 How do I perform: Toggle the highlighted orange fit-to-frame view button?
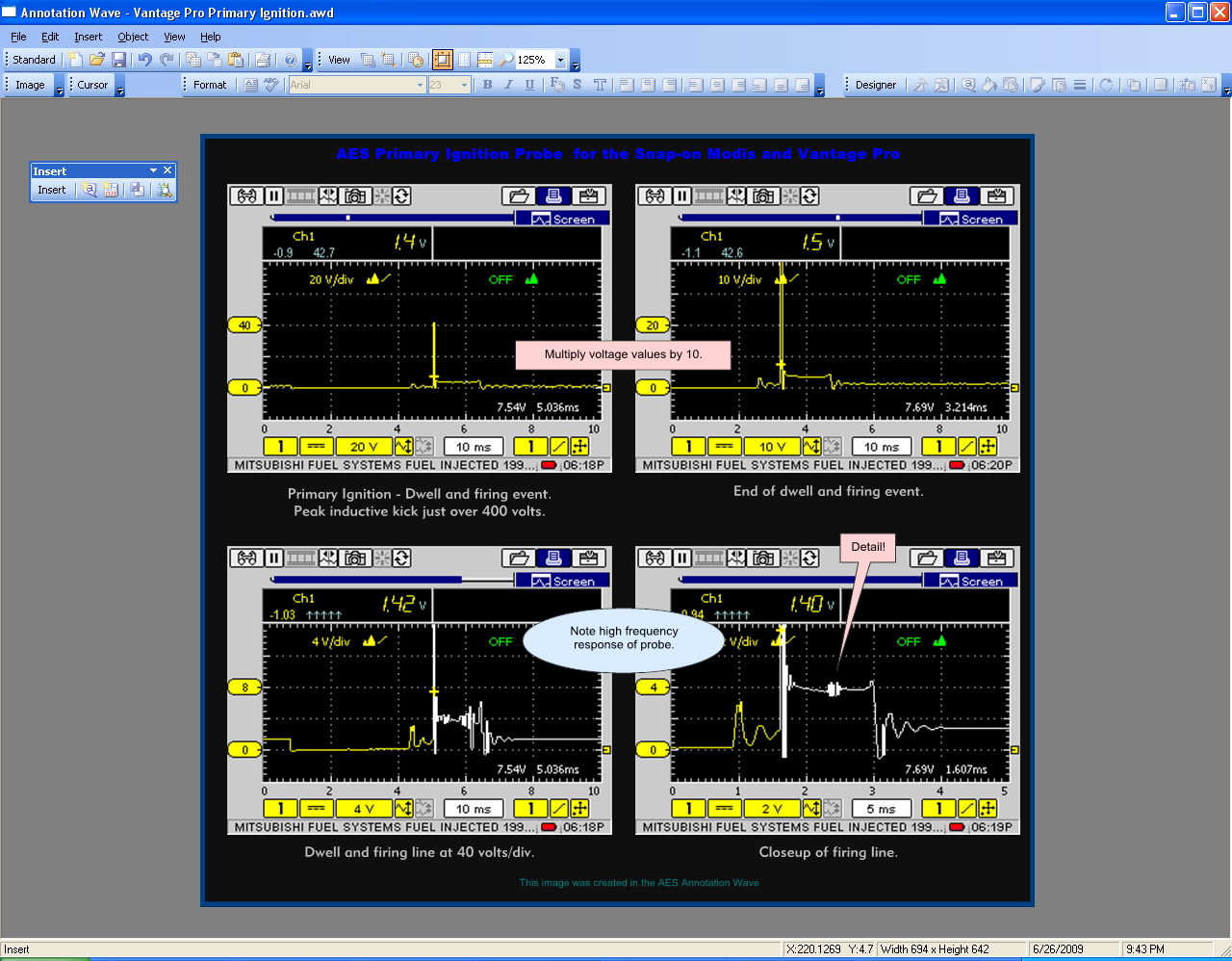(x=442, y=60)
